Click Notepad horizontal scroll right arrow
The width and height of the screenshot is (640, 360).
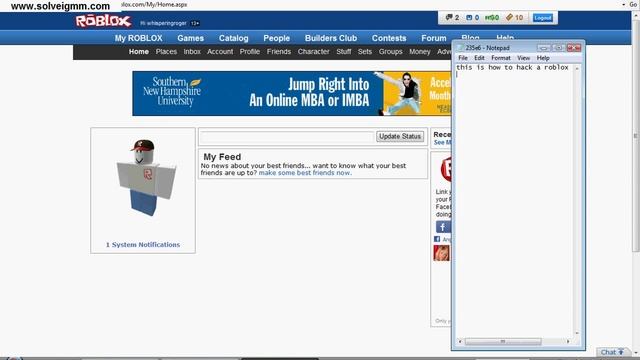568,341
